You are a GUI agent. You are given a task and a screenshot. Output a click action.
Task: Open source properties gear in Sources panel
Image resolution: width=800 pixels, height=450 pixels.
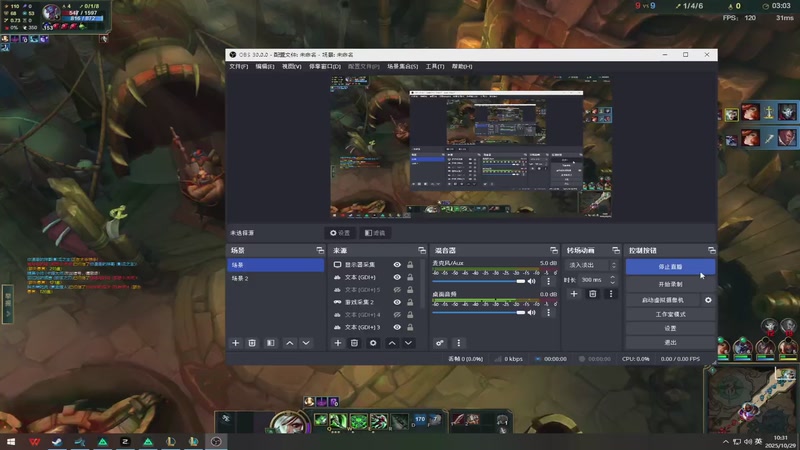tap(373, 343)
